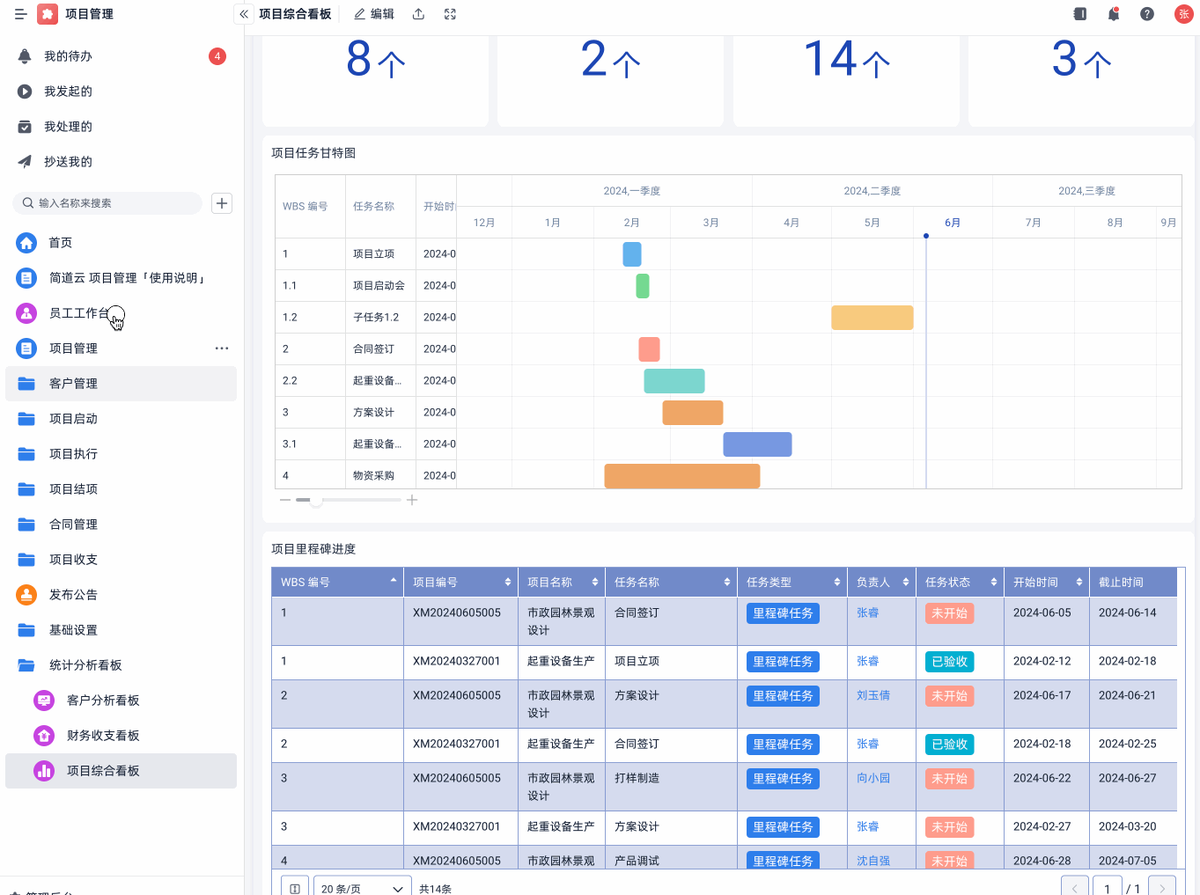Collapse the sidebar with double-chevron icon
1200x895 pixels.
243,14
